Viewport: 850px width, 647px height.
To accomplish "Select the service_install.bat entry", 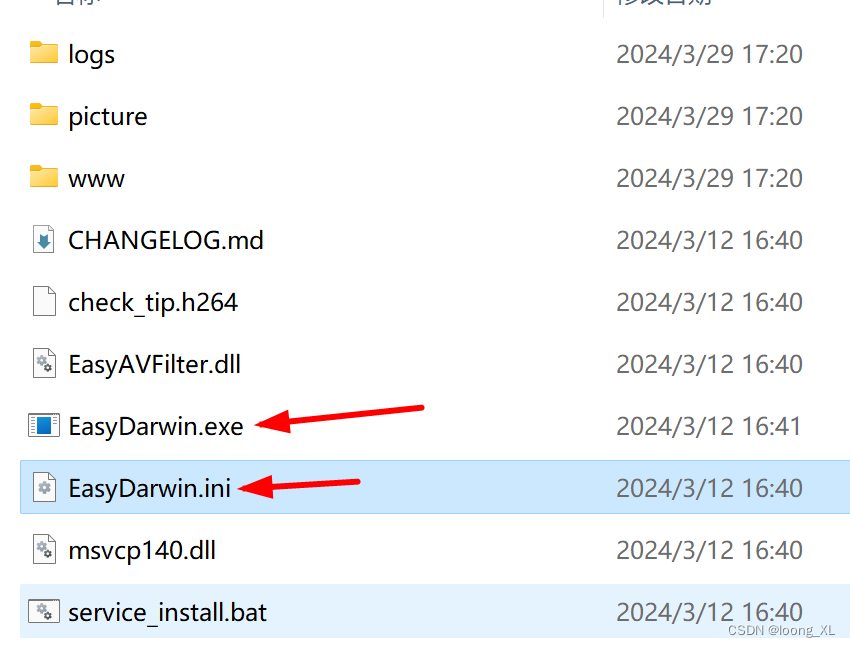I will pos(167,611).
